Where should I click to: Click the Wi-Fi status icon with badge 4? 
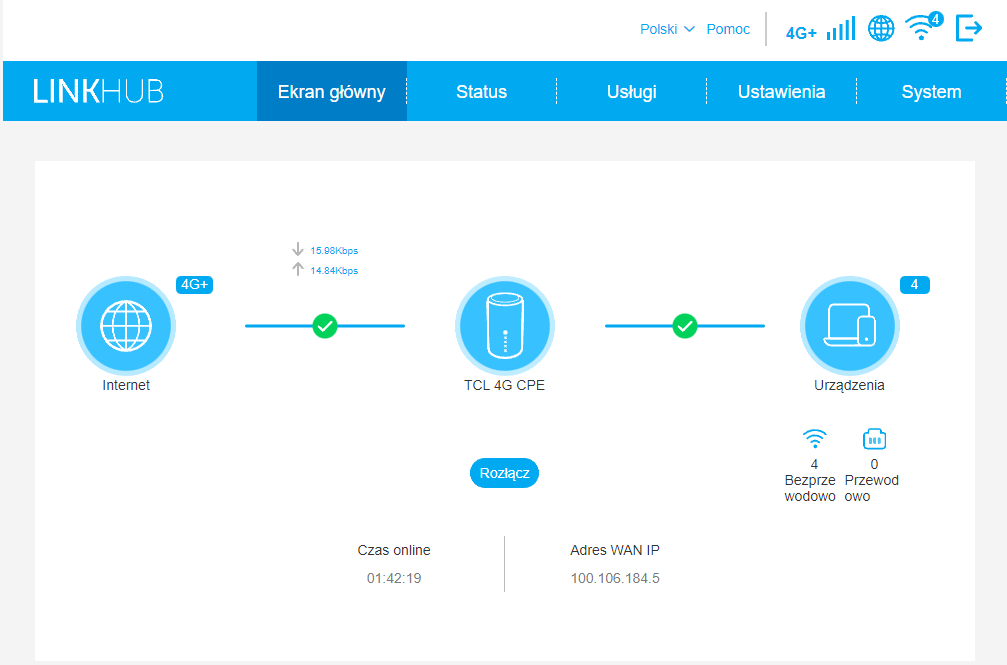click(923, 26)
